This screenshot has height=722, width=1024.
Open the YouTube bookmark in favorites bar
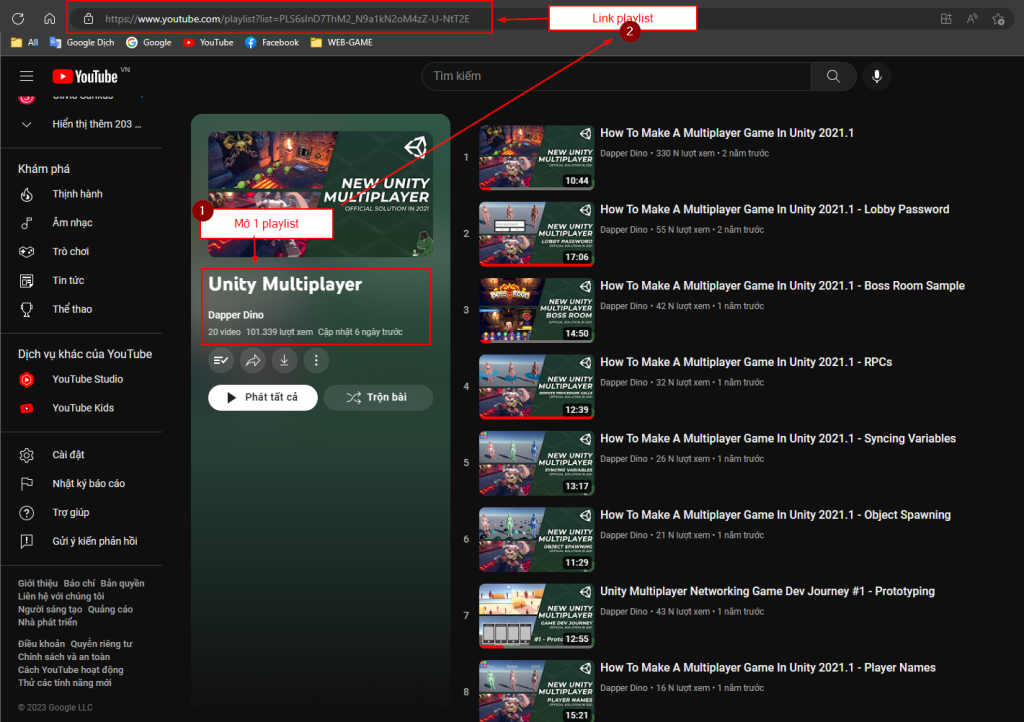pos(208,43)
